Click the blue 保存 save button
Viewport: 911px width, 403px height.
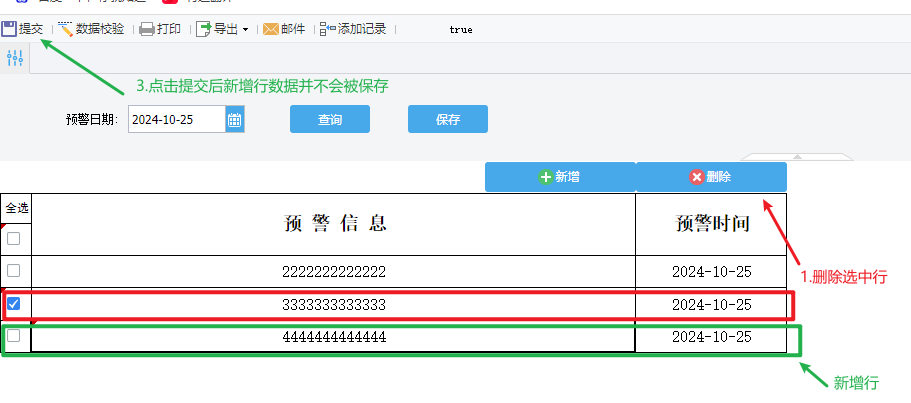(448, 120)
